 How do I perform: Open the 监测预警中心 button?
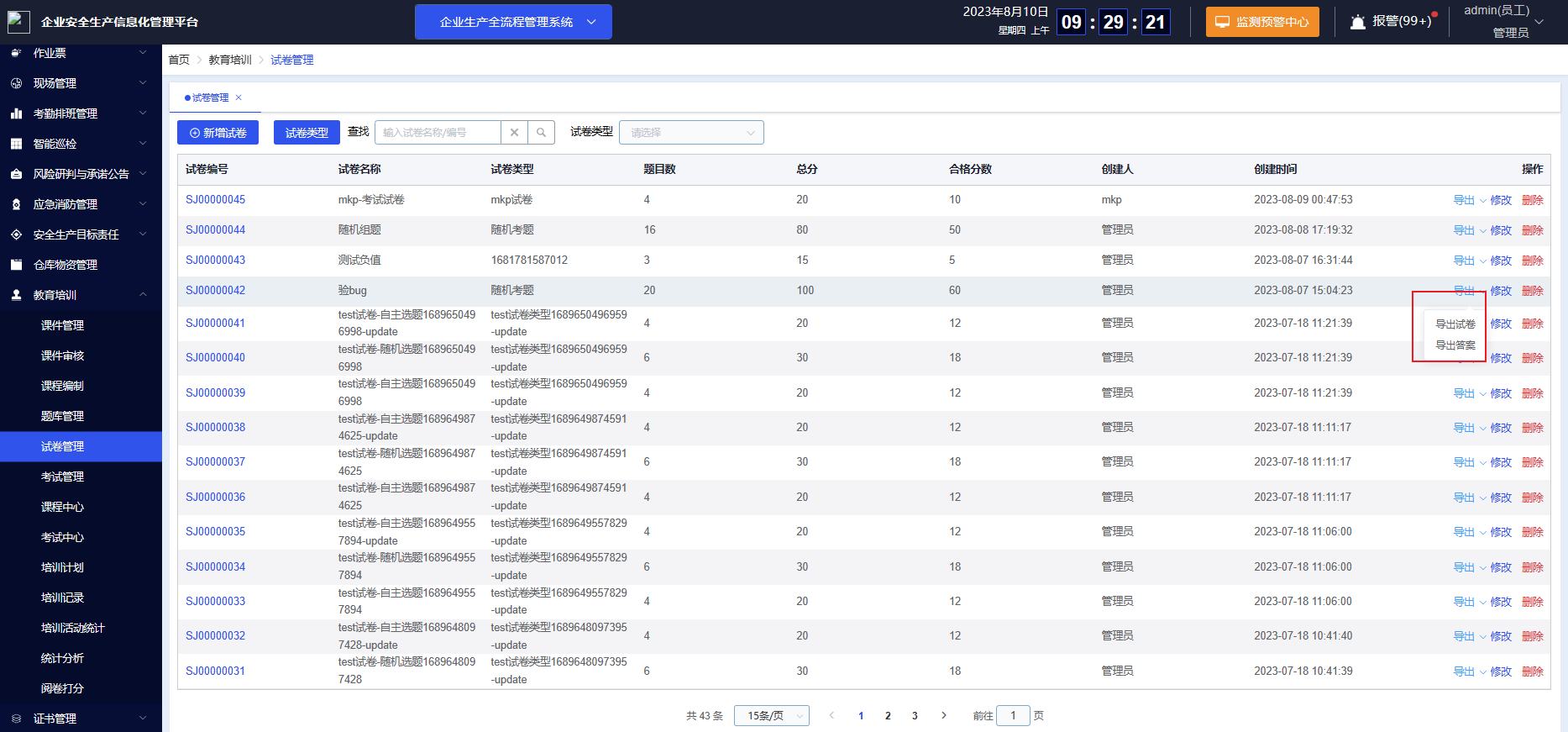click(x=1262, y=22)
